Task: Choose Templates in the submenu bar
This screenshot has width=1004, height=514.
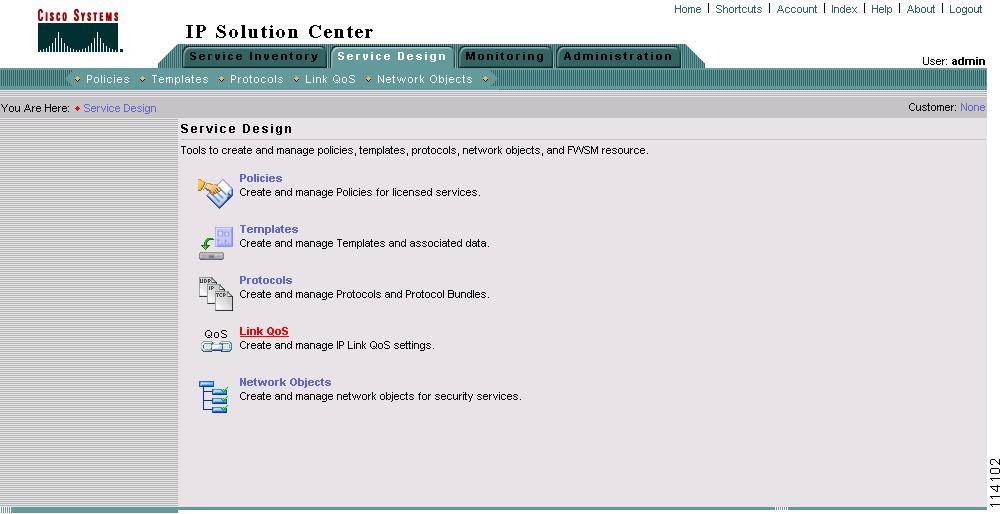Action: tap(180, 79)
